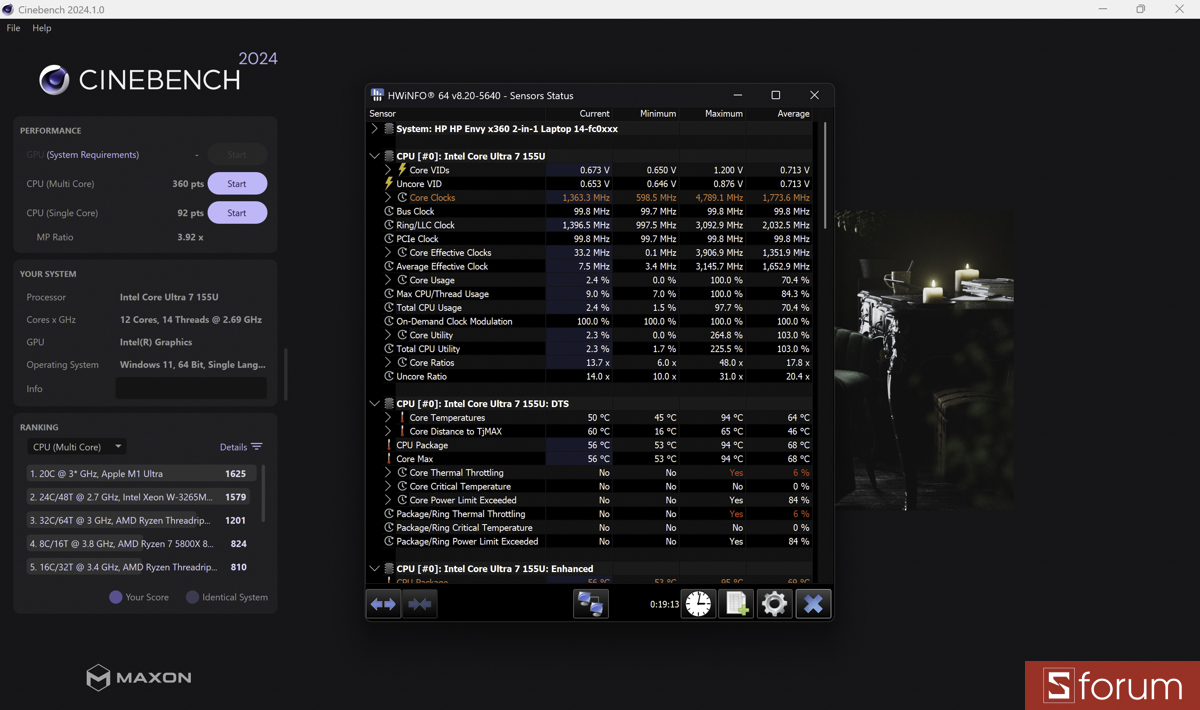Screen dimensions: 1200x710
Task: Click the shrink-columns arrows icon in HWiNFO
Action: click(x=420, y=604)
